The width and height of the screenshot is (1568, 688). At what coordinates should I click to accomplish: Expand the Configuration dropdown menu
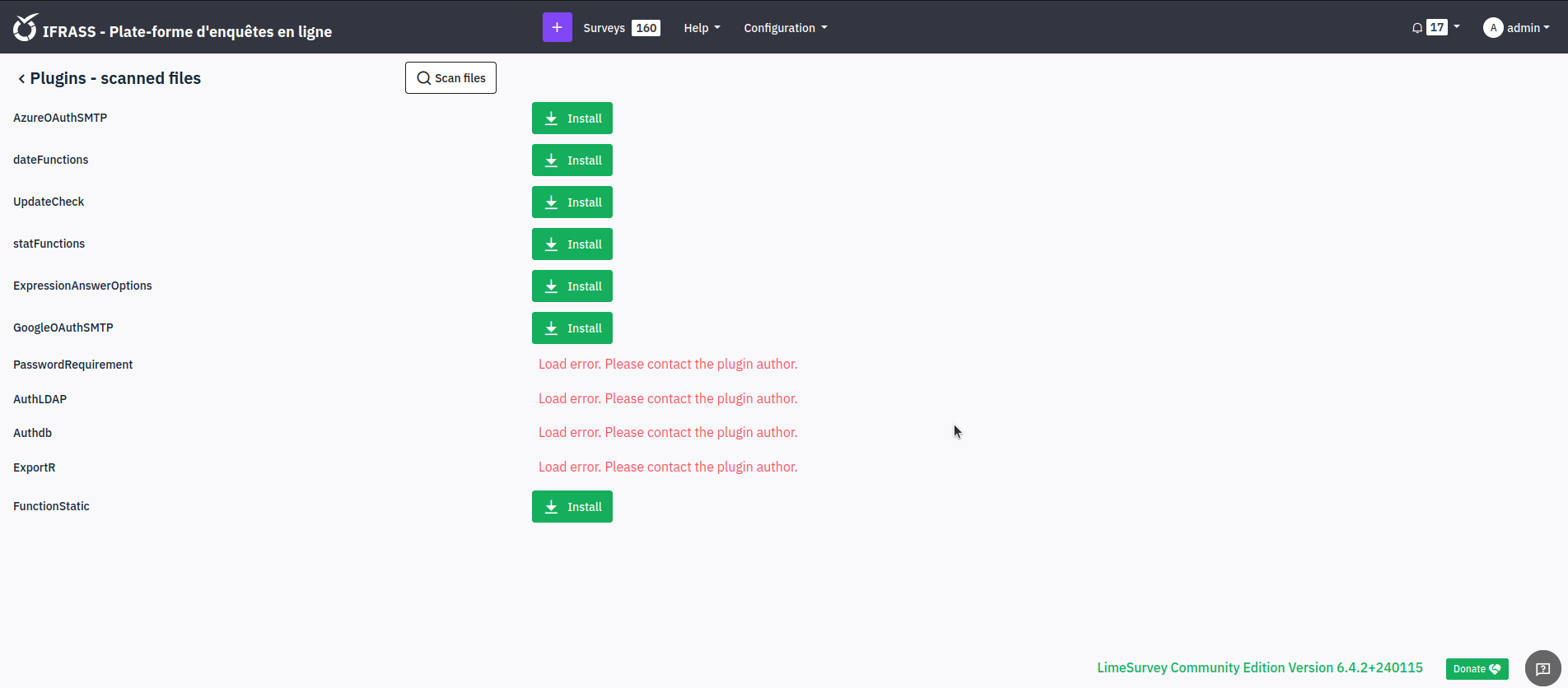[x=786, y=28]
